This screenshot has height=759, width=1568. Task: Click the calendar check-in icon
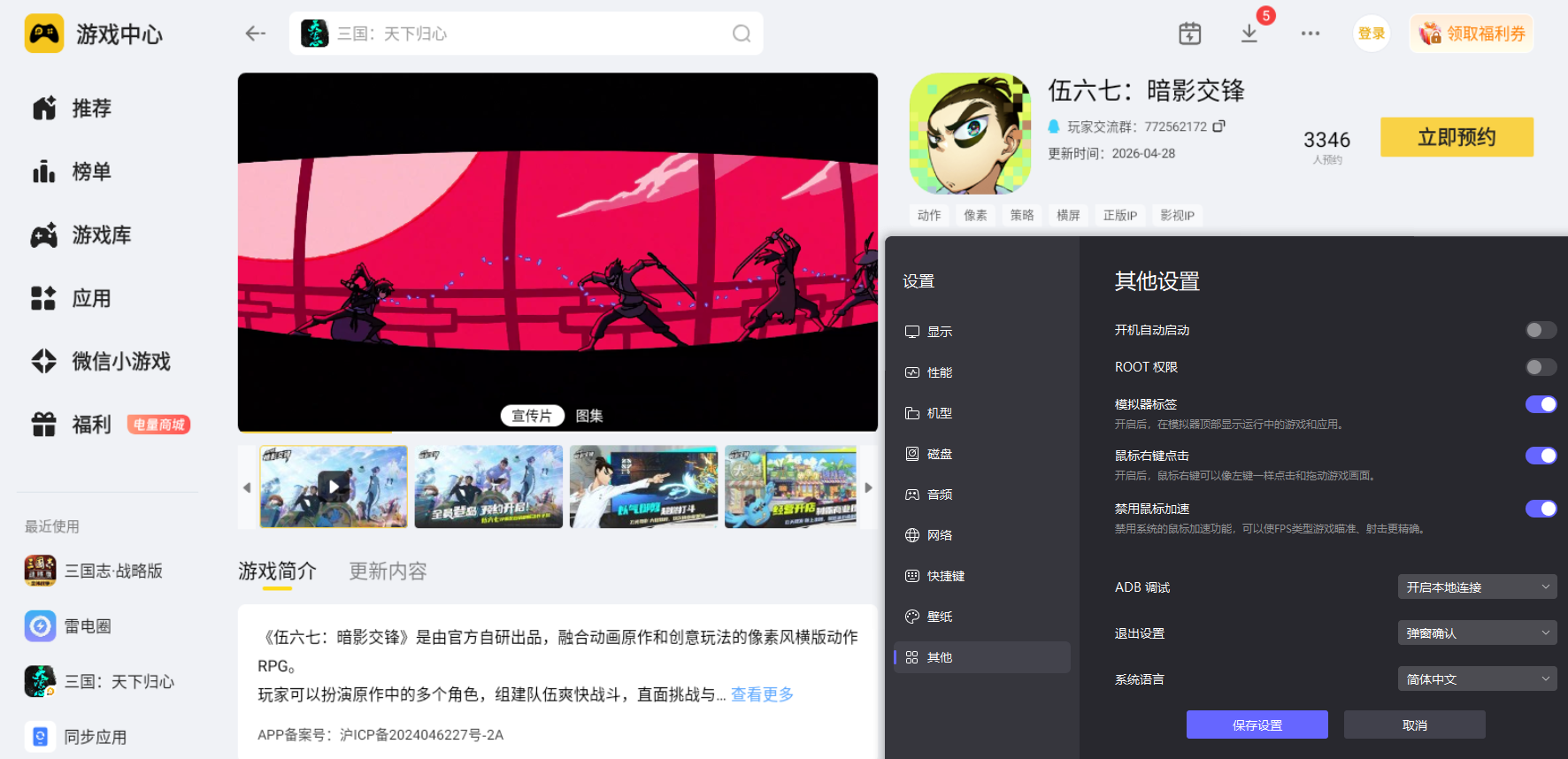1190,34
